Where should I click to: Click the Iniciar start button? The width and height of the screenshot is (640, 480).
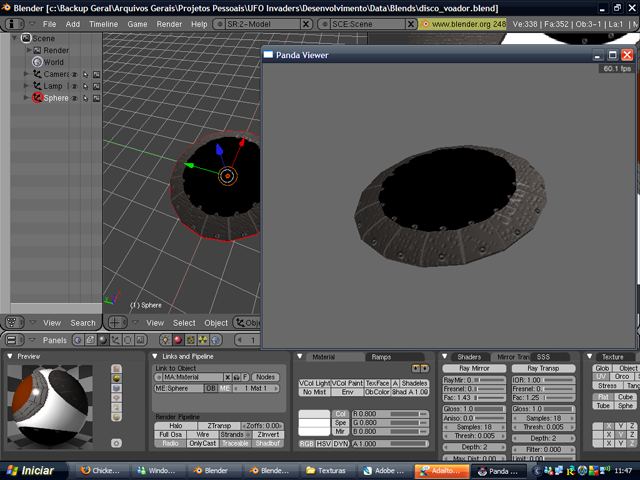tap(32, 470)
